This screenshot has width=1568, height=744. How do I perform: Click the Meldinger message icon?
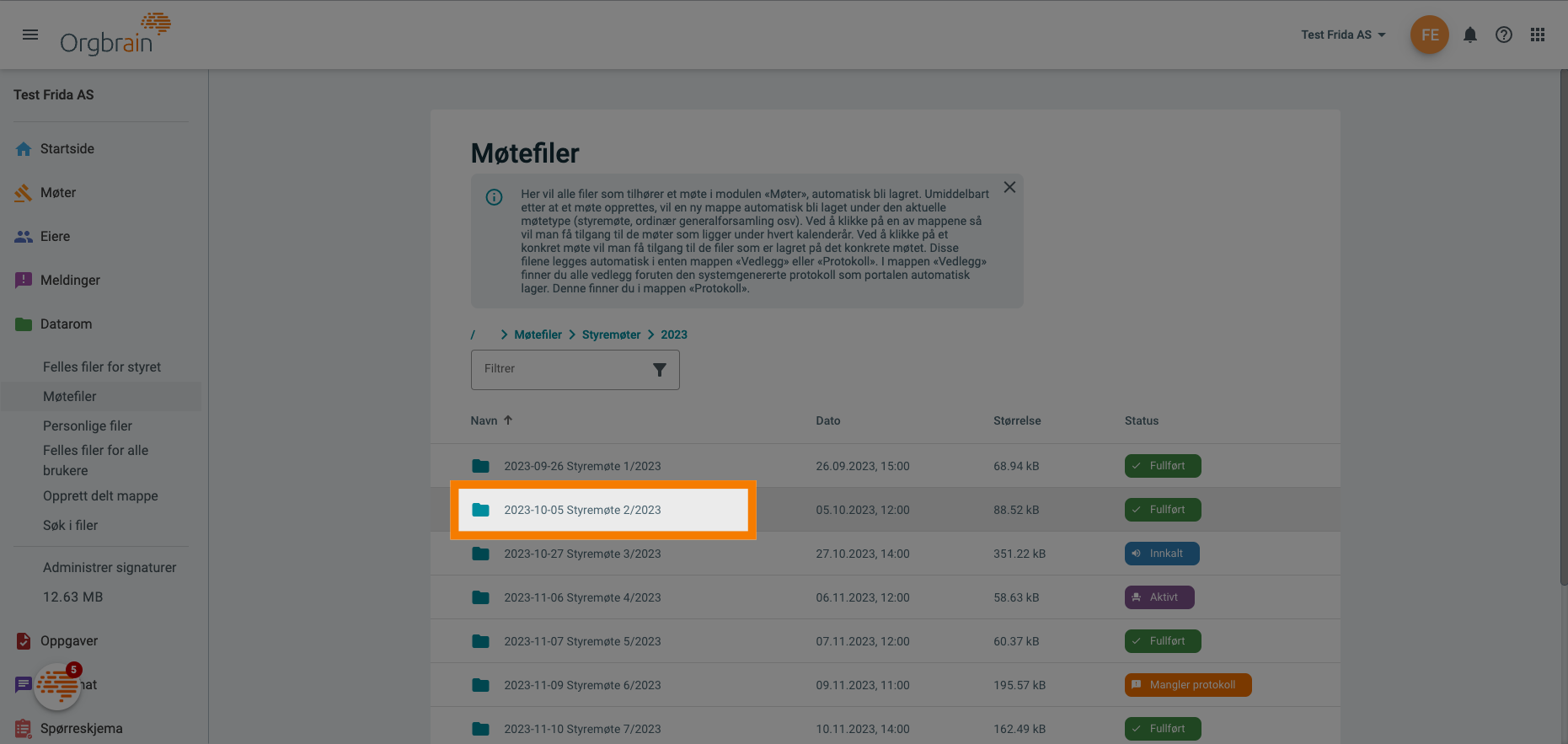(x=24, y=281)
